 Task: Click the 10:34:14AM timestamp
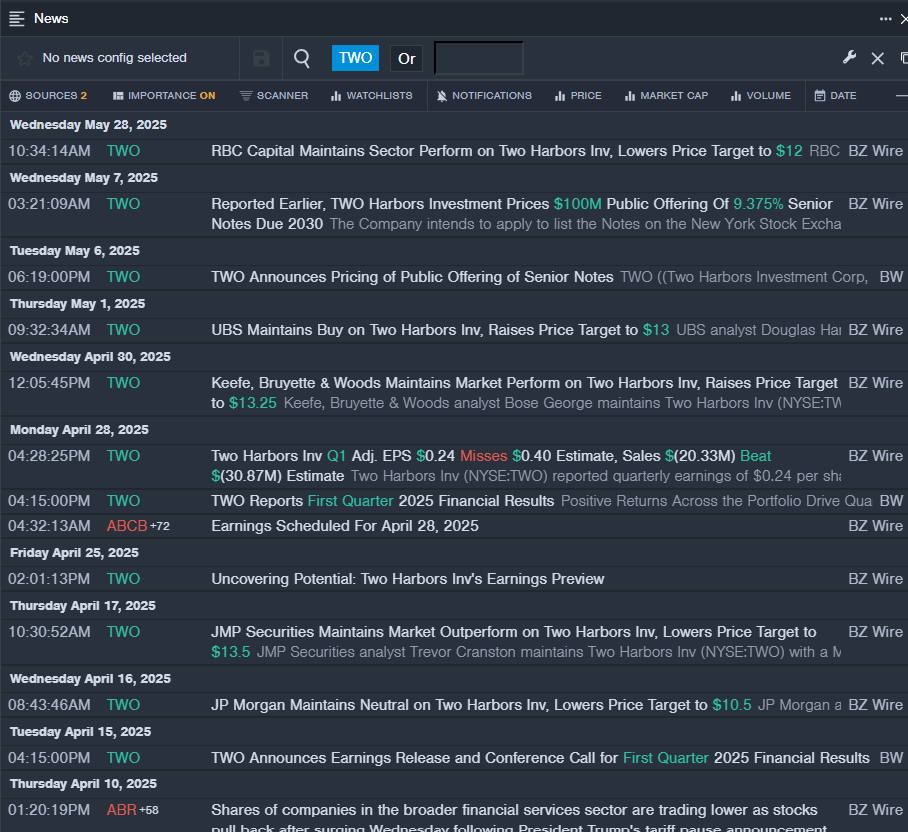click(x=49, y=151)
